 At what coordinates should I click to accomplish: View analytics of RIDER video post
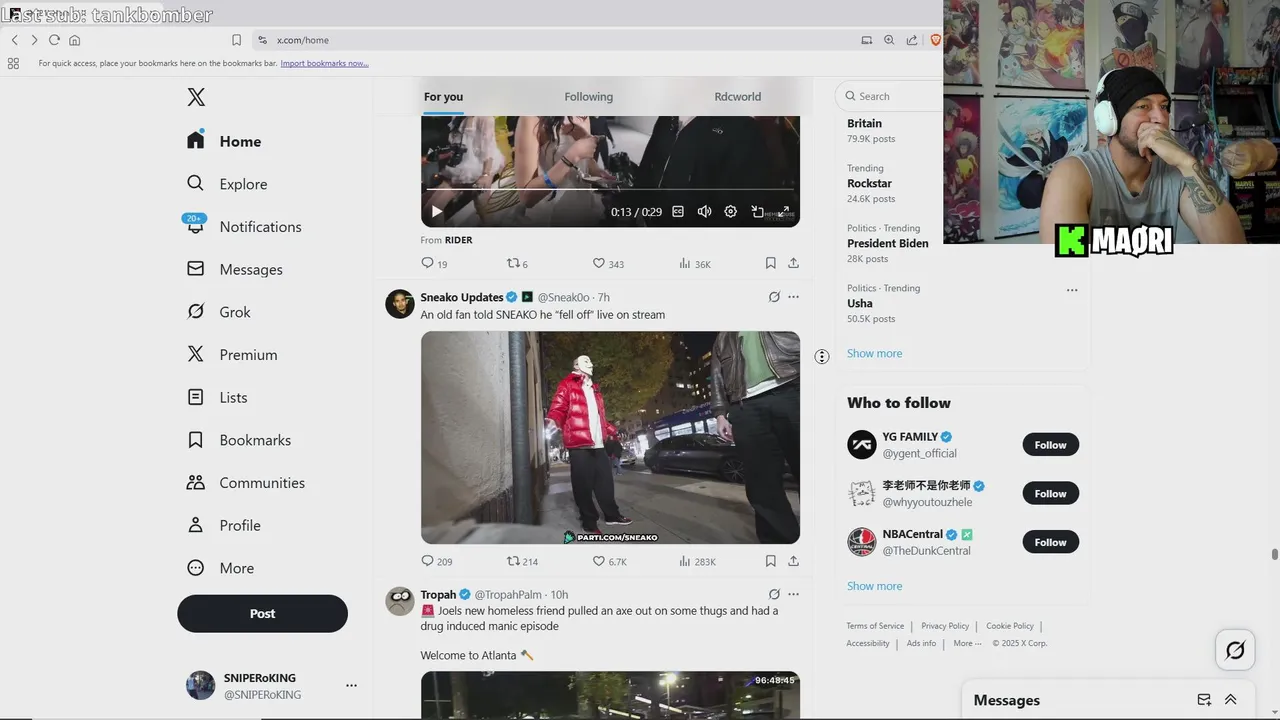[x=694, y=263]
